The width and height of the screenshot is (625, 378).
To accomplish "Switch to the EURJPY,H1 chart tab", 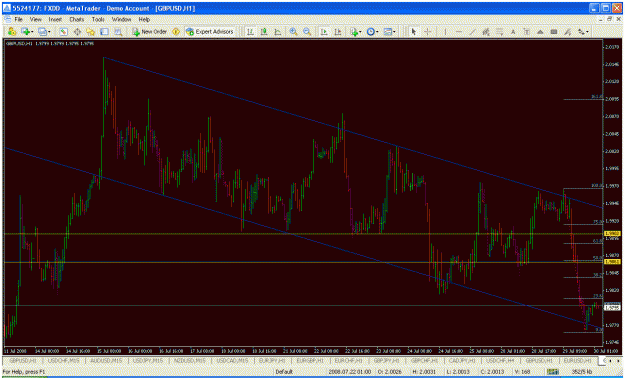I will click(x=272, y=360).
